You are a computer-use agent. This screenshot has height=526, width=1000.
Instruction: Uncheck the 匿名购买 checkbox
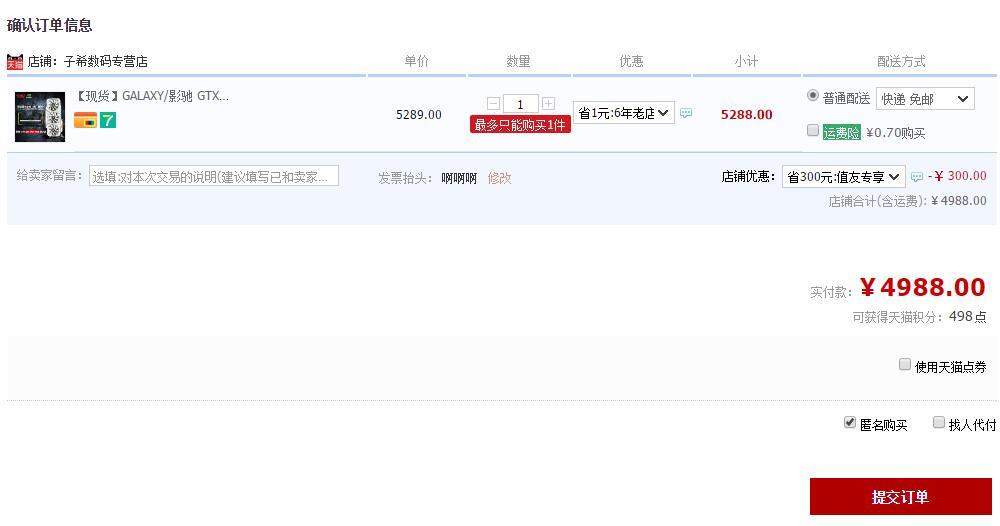[849, 423]
